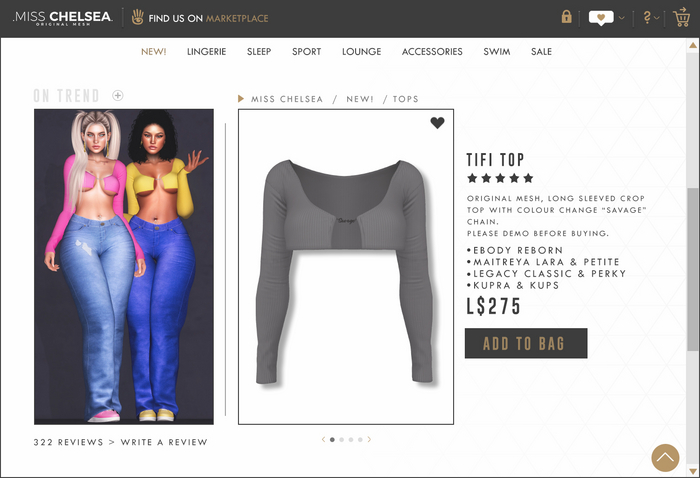This screenshot has height=478, width=700.
Task: Select the fourth image carousel dot
Action: pos(360,440)
